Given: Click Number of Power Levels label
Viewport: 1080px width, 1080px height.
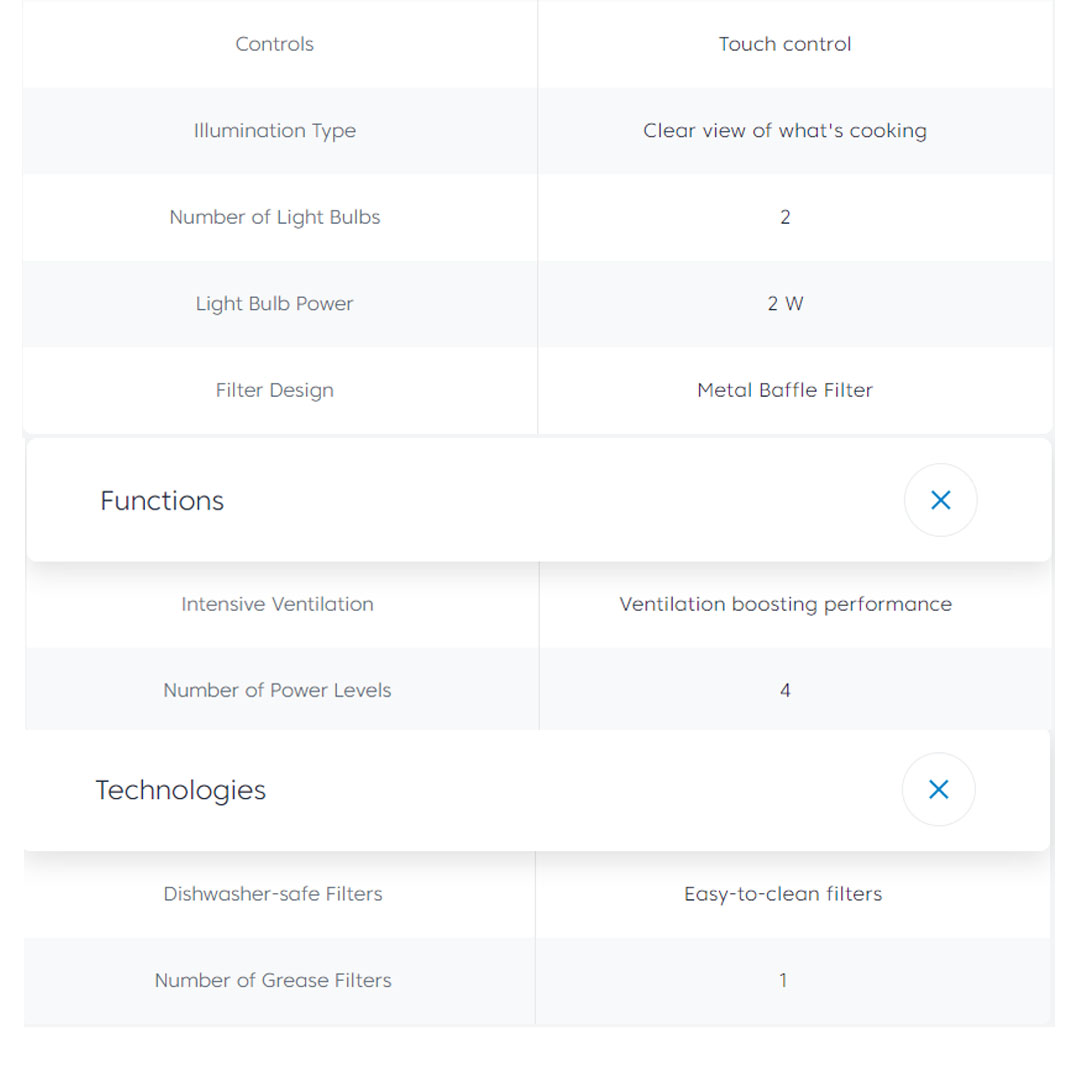Looking at the screenshot, I should [x=277, y=690].
